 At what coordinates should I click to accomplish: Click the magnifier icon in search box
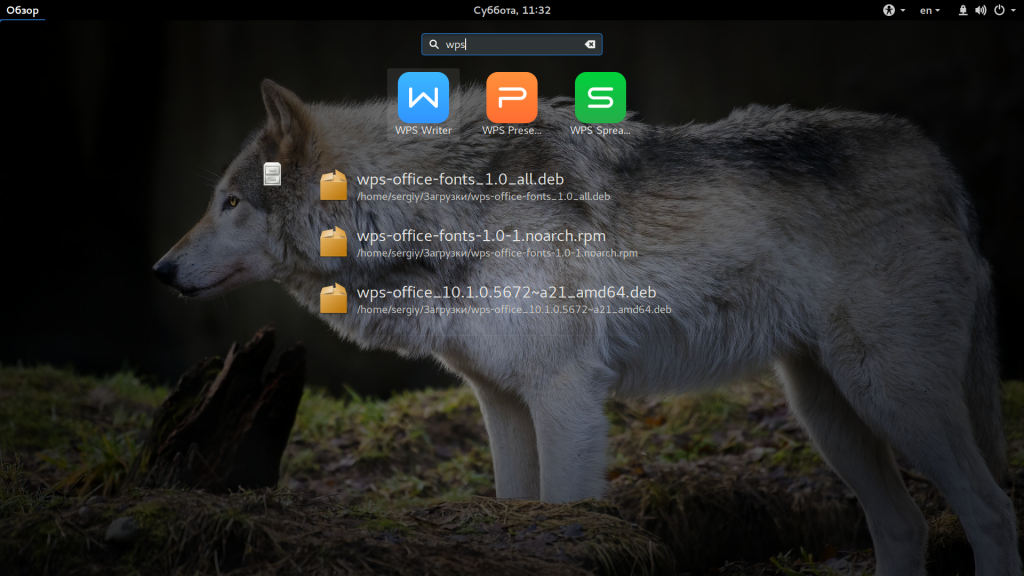(x=434, y=44)
